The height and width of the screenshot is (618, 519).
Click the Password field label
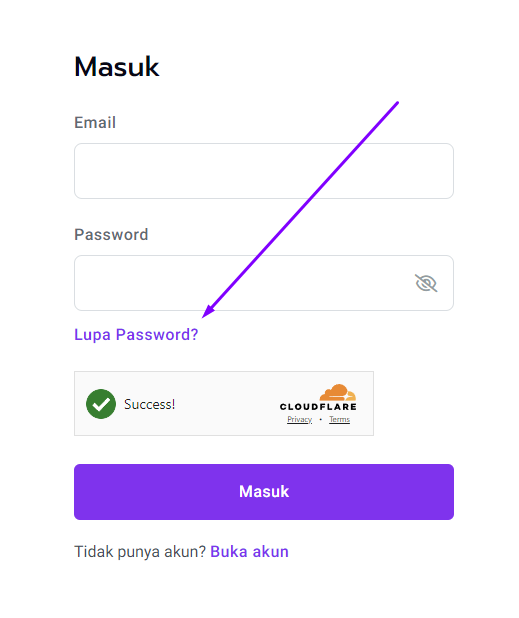(111, 235)
